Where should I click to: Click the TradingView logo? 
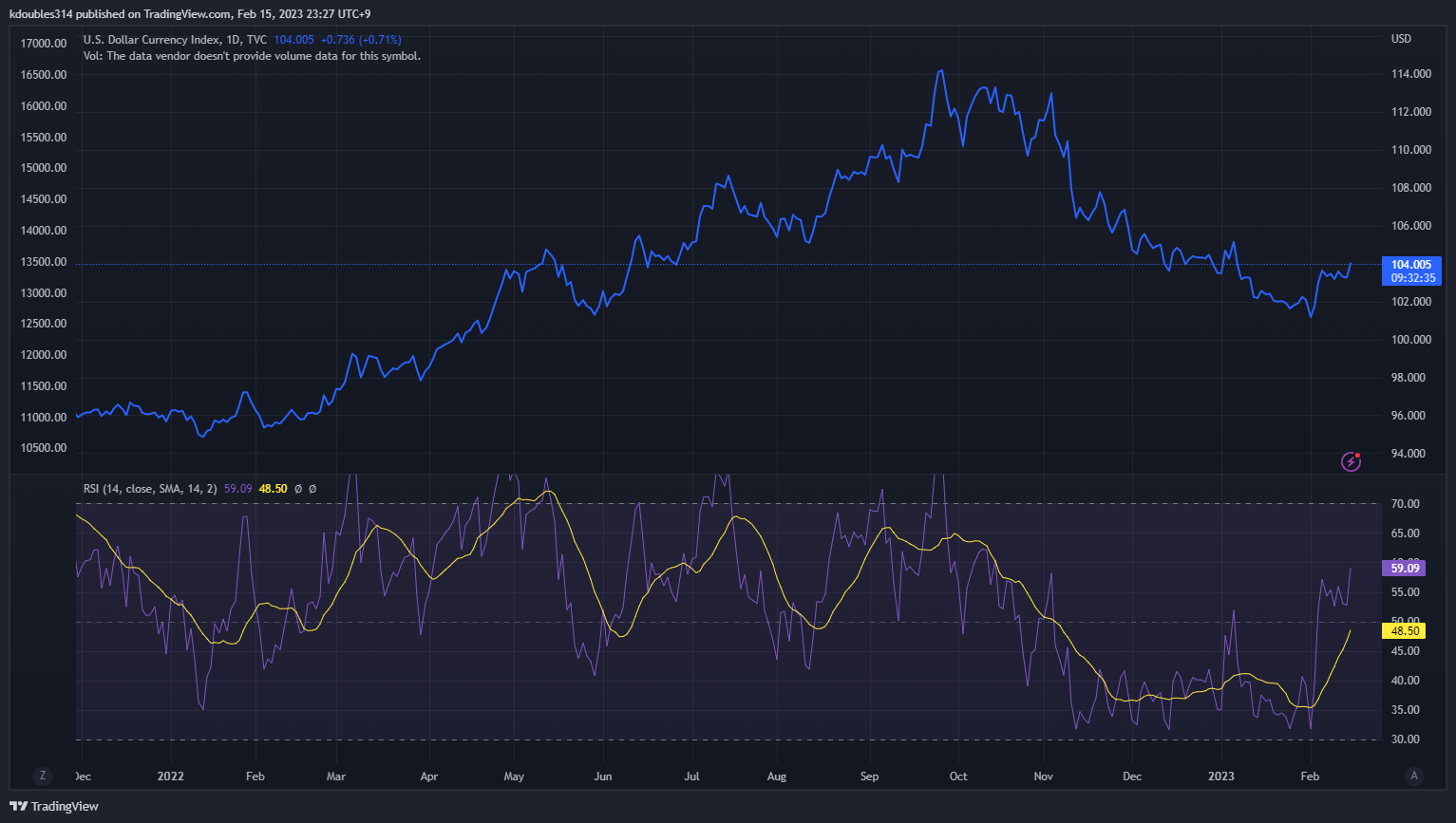[54, 806]
